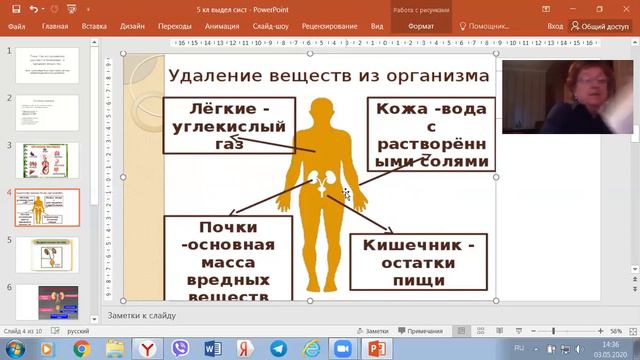Click the Лёгкие - углекислый газ text box
640x360 pixels.
tap(229, 125)
